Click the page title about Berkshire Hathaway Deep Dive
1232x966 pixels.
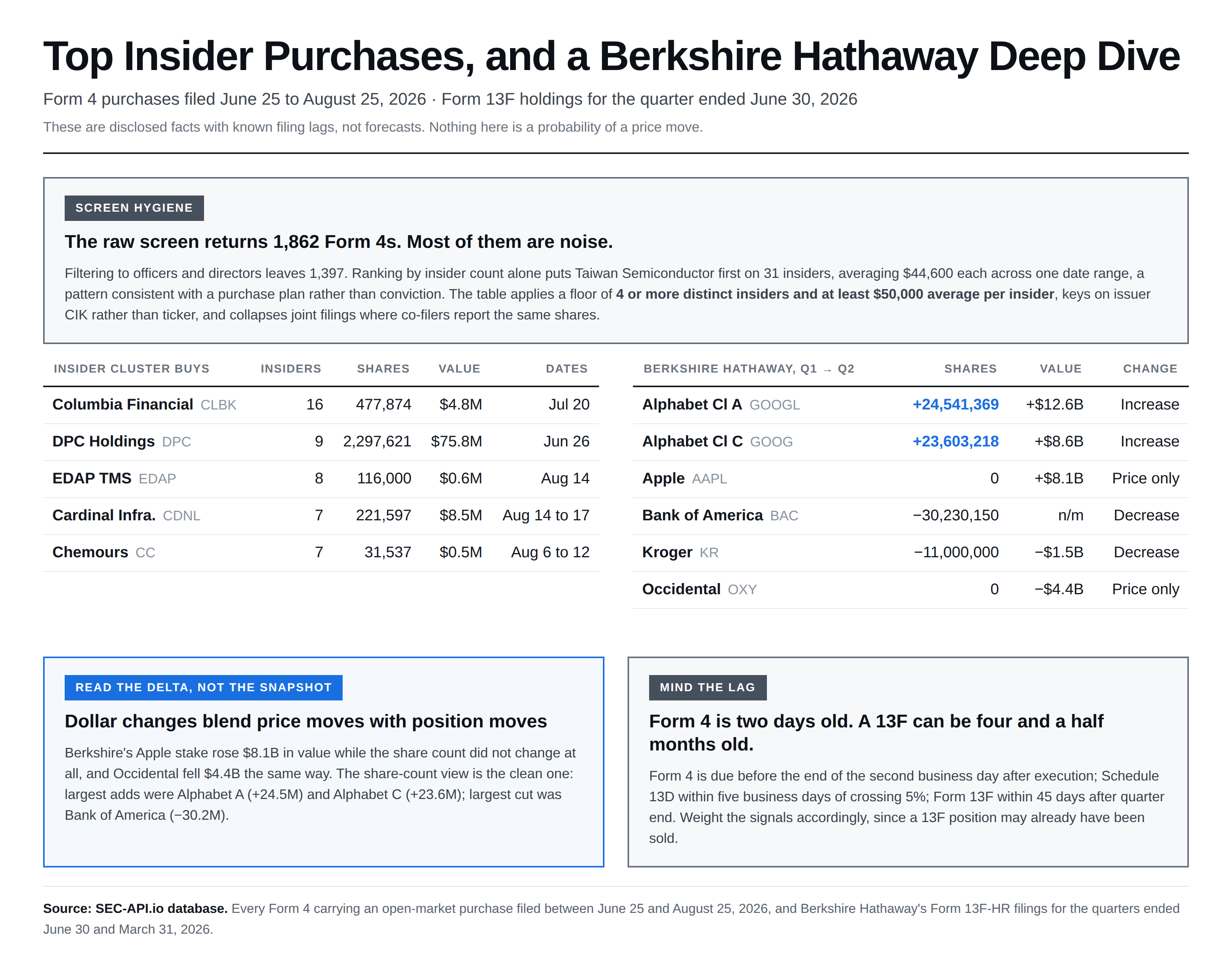coord(611,56)
